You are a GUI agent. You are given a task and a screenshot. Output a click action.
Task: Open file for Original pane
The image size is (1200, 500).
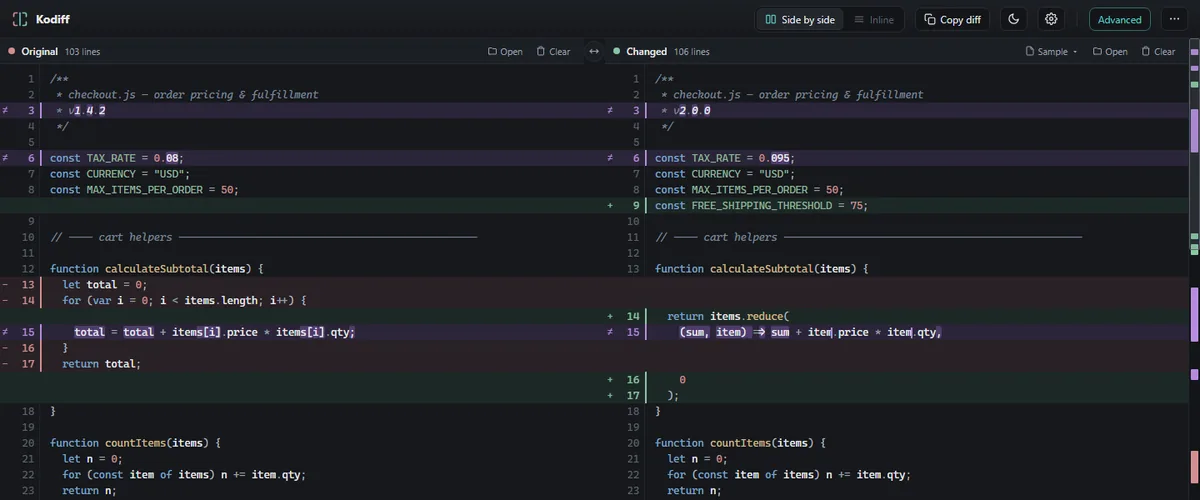(x=505, y=51)
